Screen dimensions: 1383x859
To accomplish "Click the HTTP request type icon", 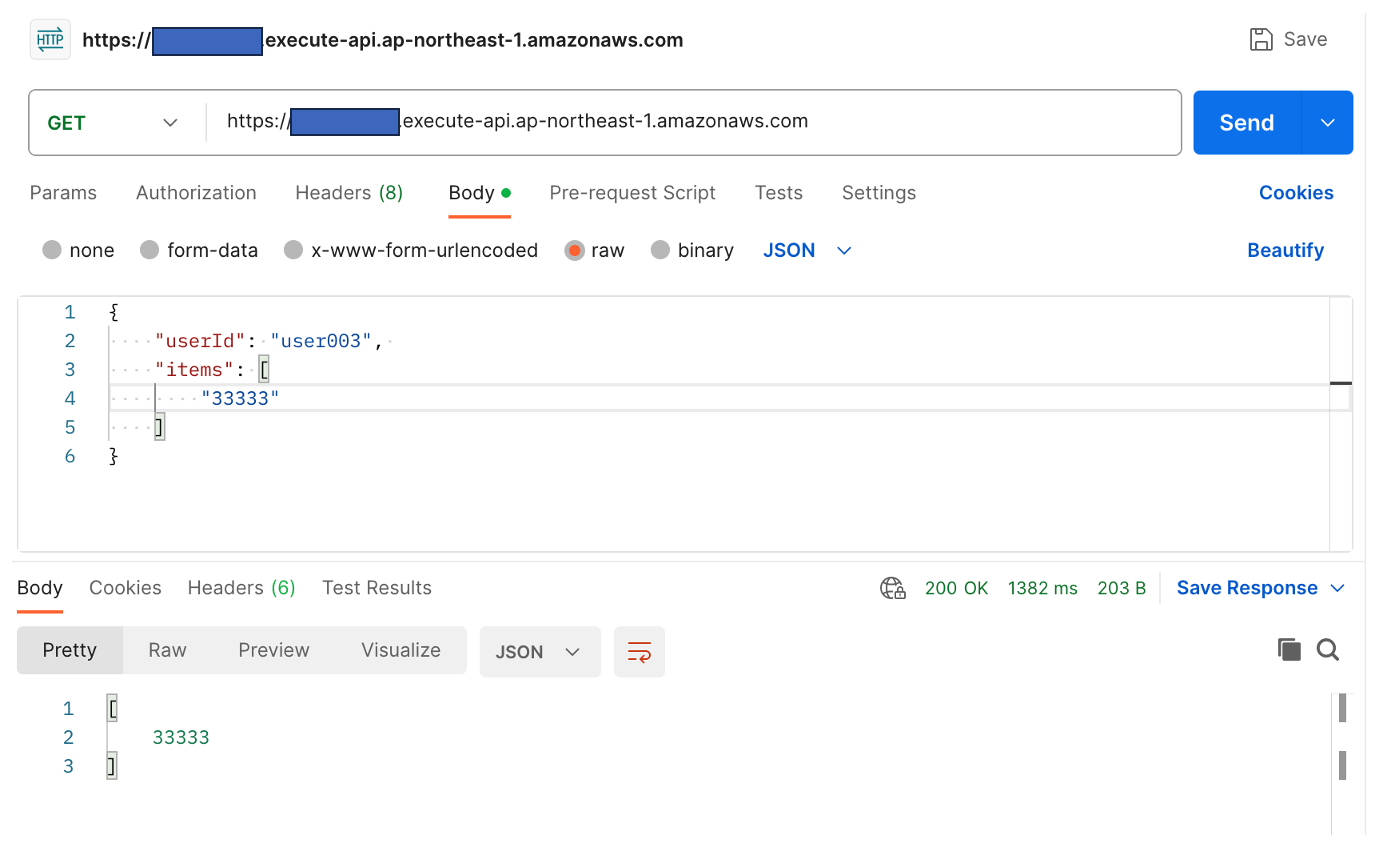I will [50, 40].
